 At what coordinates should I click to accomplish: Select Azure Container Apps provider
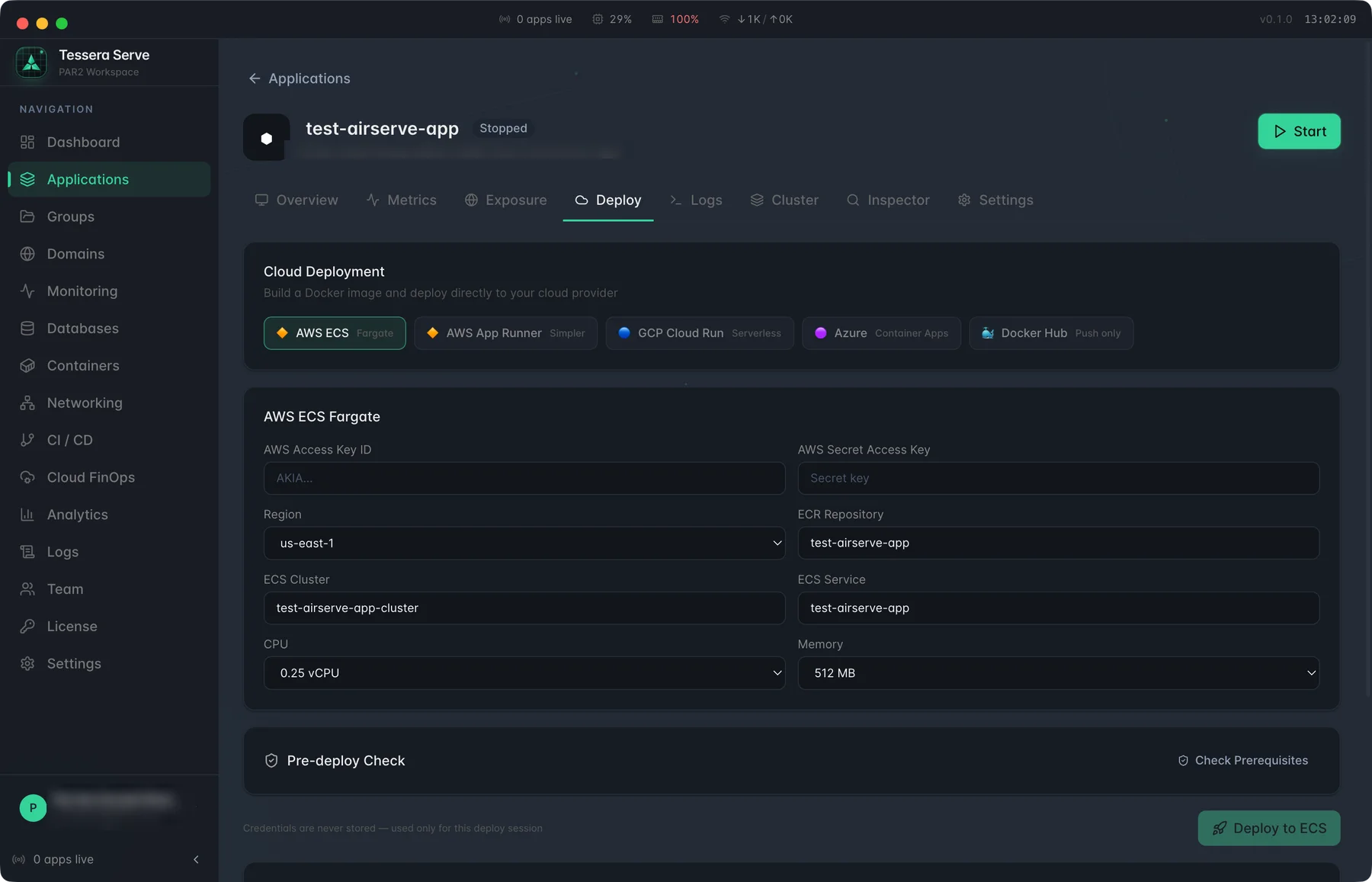(x=881, y=333)
